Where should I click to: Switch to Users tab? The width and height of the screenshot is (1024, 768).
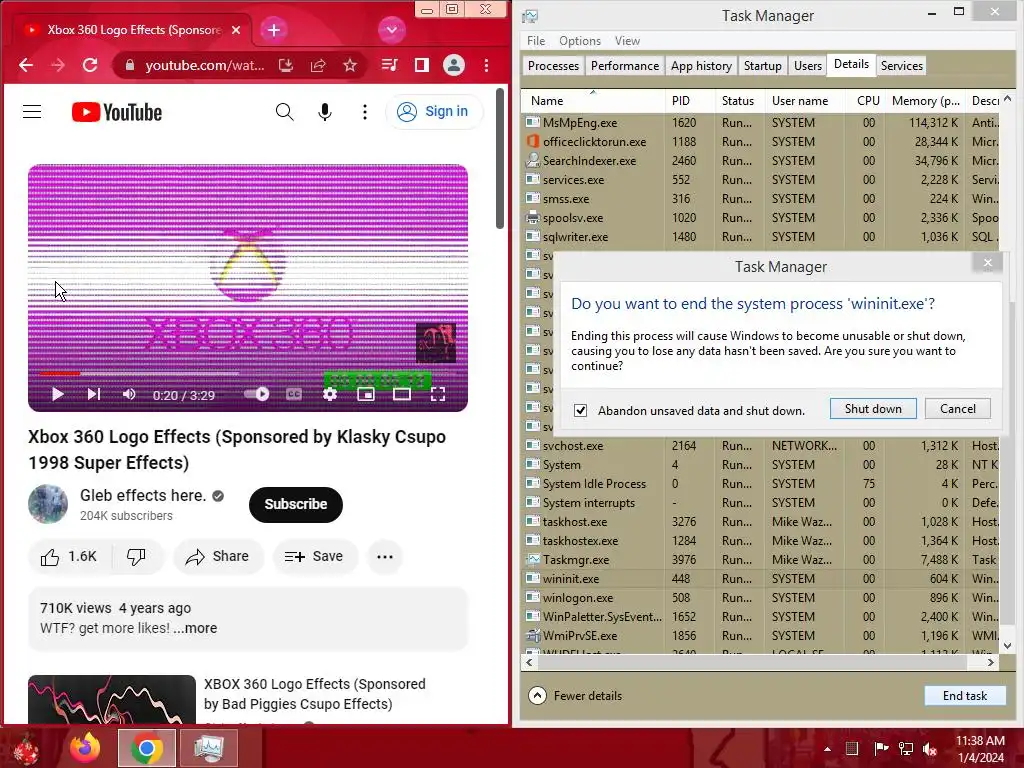coord(808,66)
